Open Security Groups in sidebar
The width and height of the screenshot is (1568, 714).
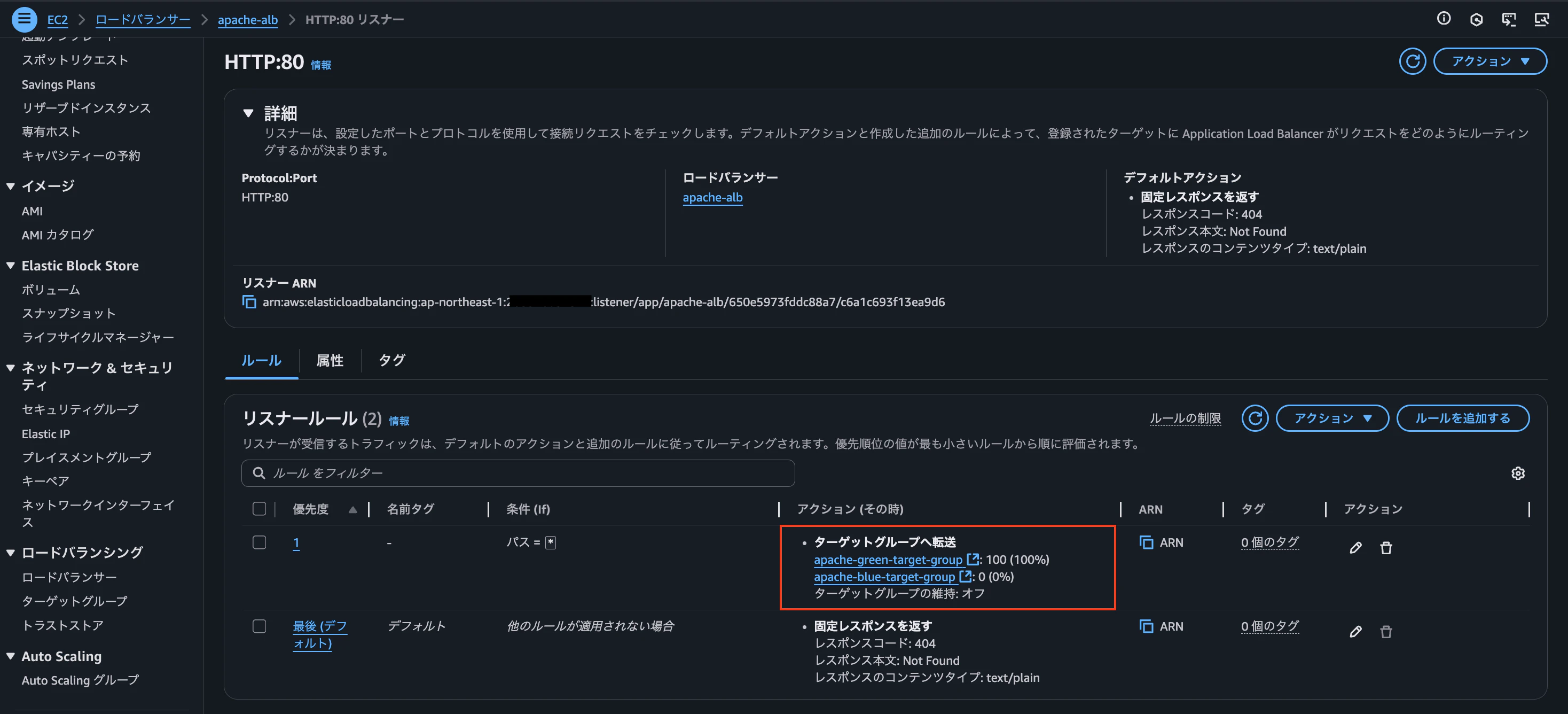click(x=80, y=409)
